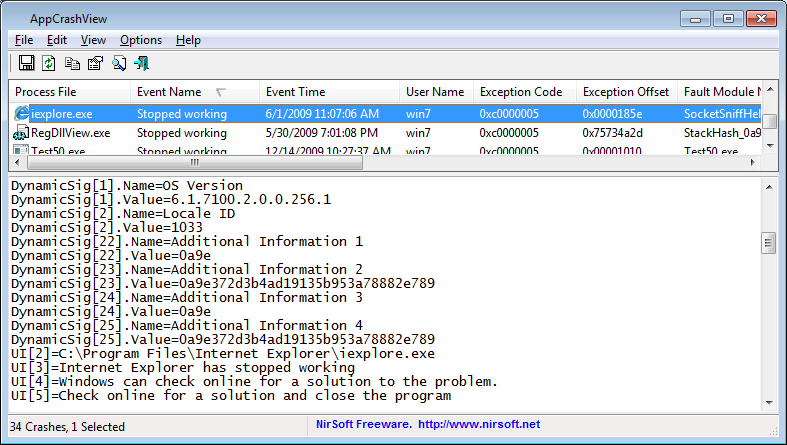
Task: Click the DynamicSig[2].Name=Locale ID line
Action: pyautogui.click(x=123, y=214)
